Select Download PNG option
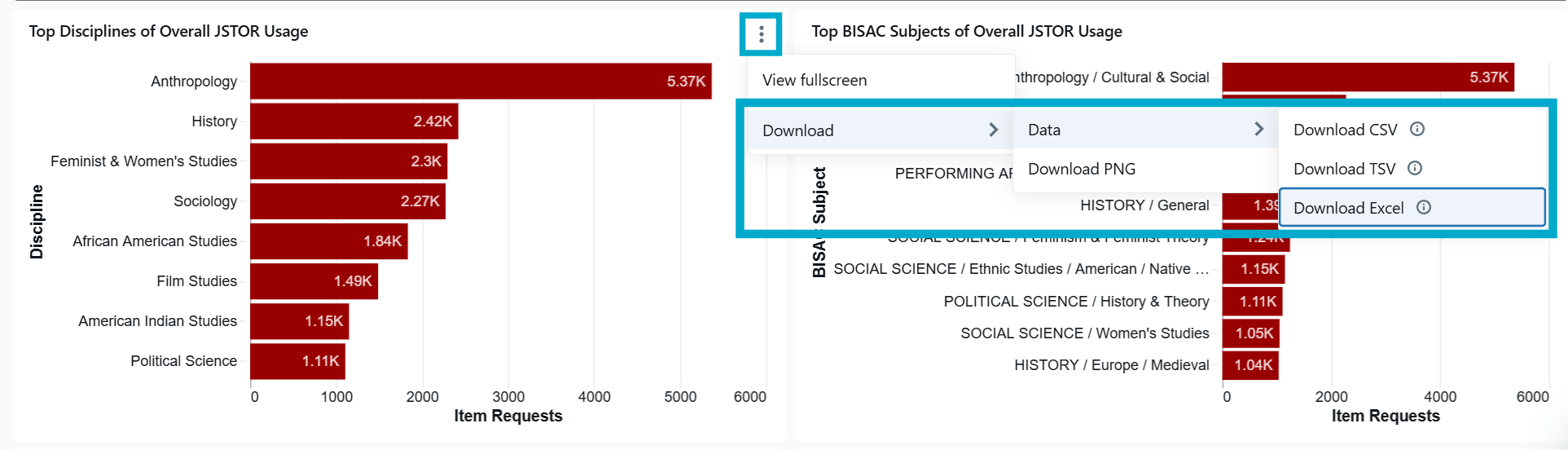The width and height of the screenshot is (1568, 450). [x=1145, y=169]
